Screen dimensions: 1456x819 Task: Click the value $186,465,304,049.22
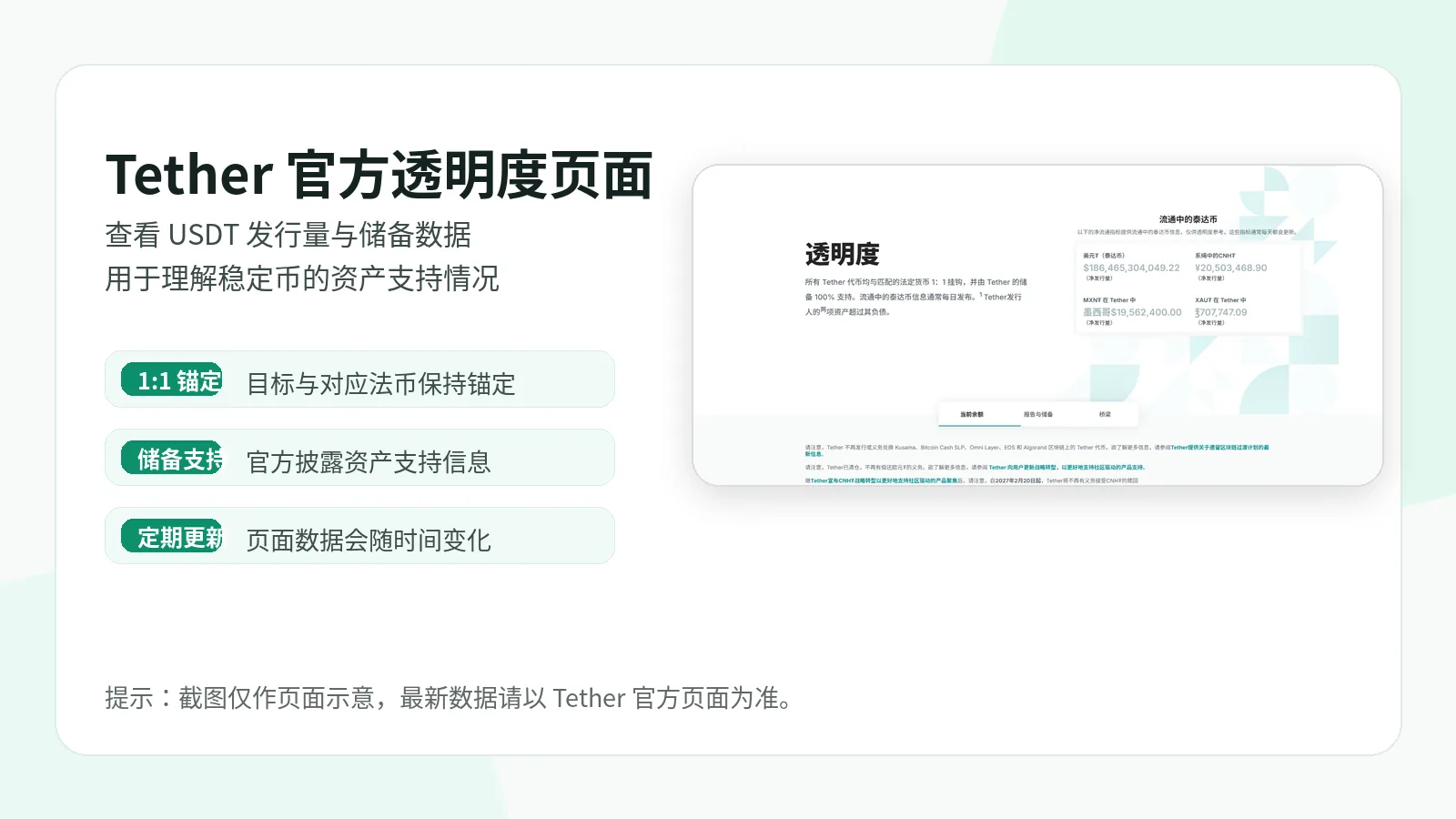click(1131, 268)
